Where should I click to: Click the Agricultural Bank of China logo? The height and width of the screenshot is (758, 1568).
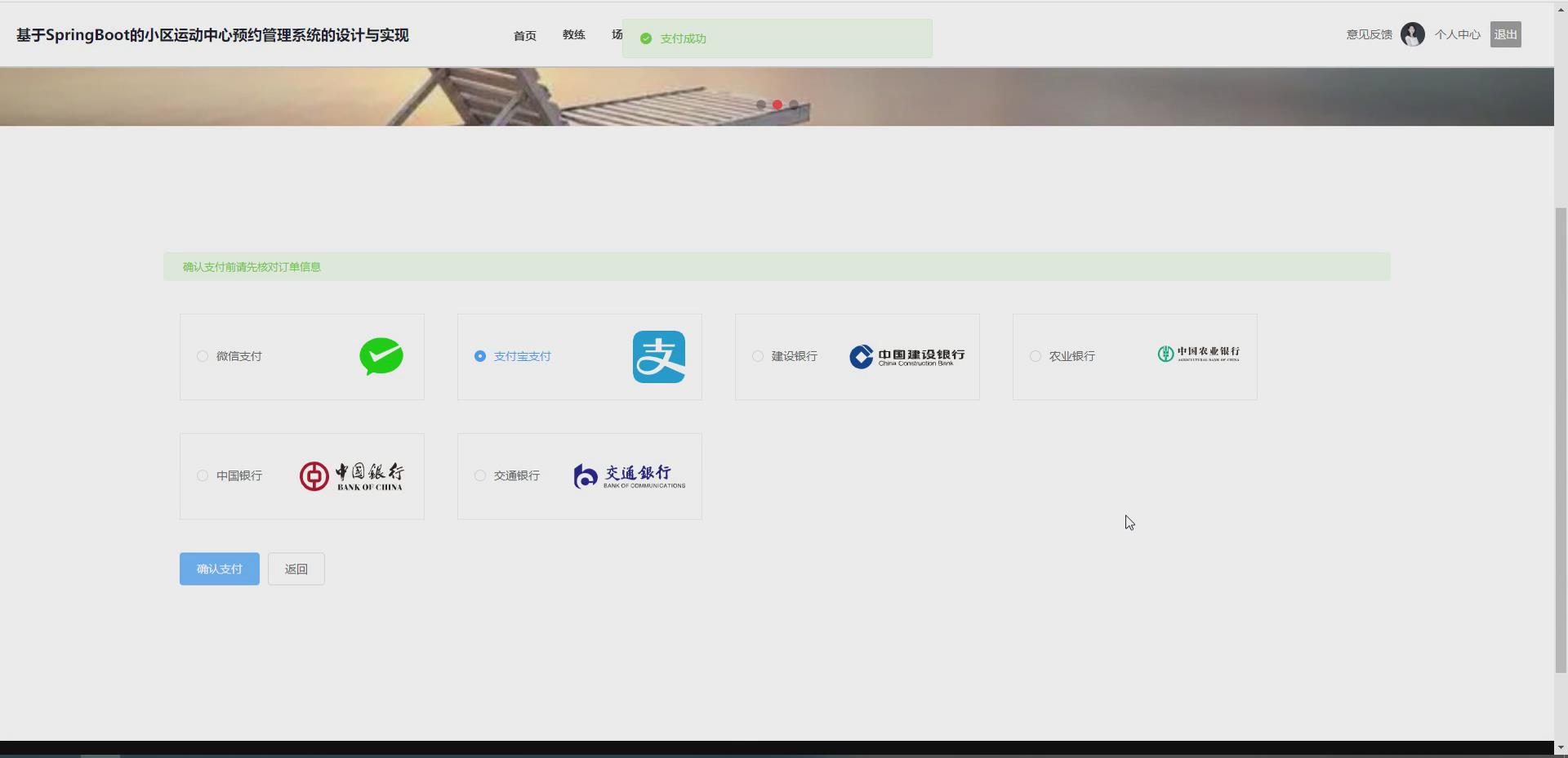point(1199,354)
